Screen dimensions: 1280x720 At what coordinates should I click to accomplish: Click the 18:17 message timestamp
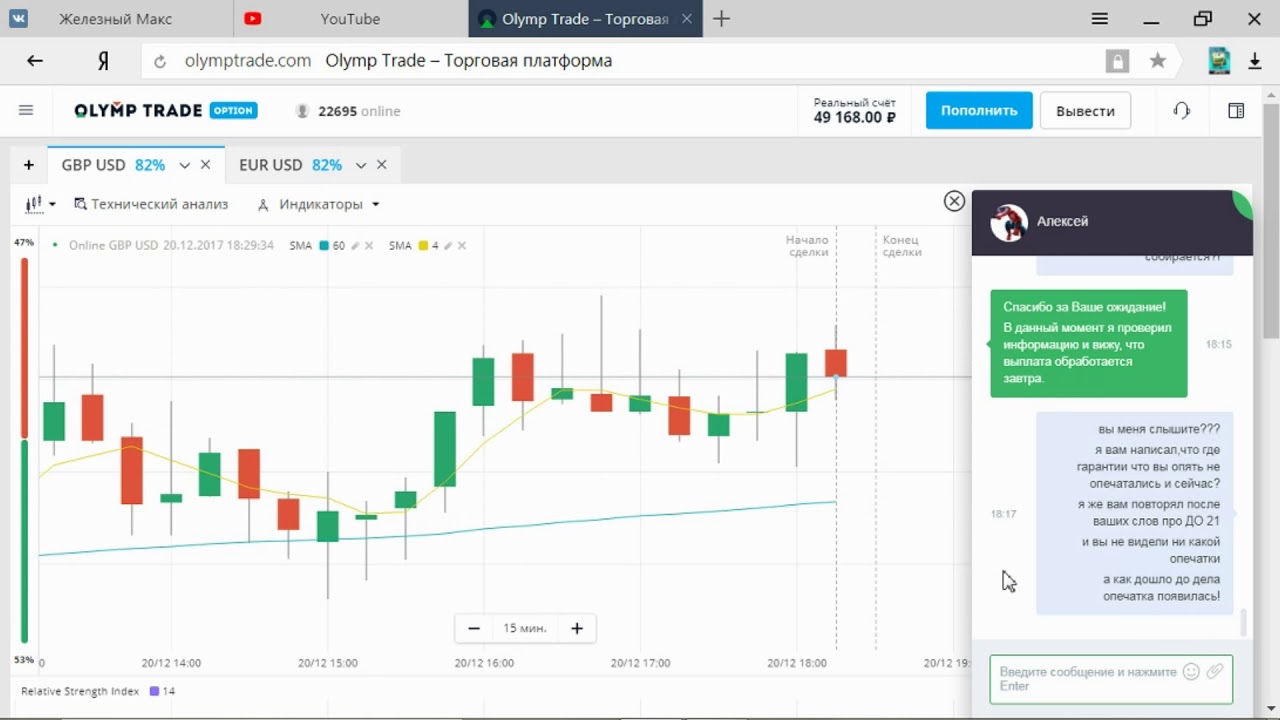(x=1003, y=514)
